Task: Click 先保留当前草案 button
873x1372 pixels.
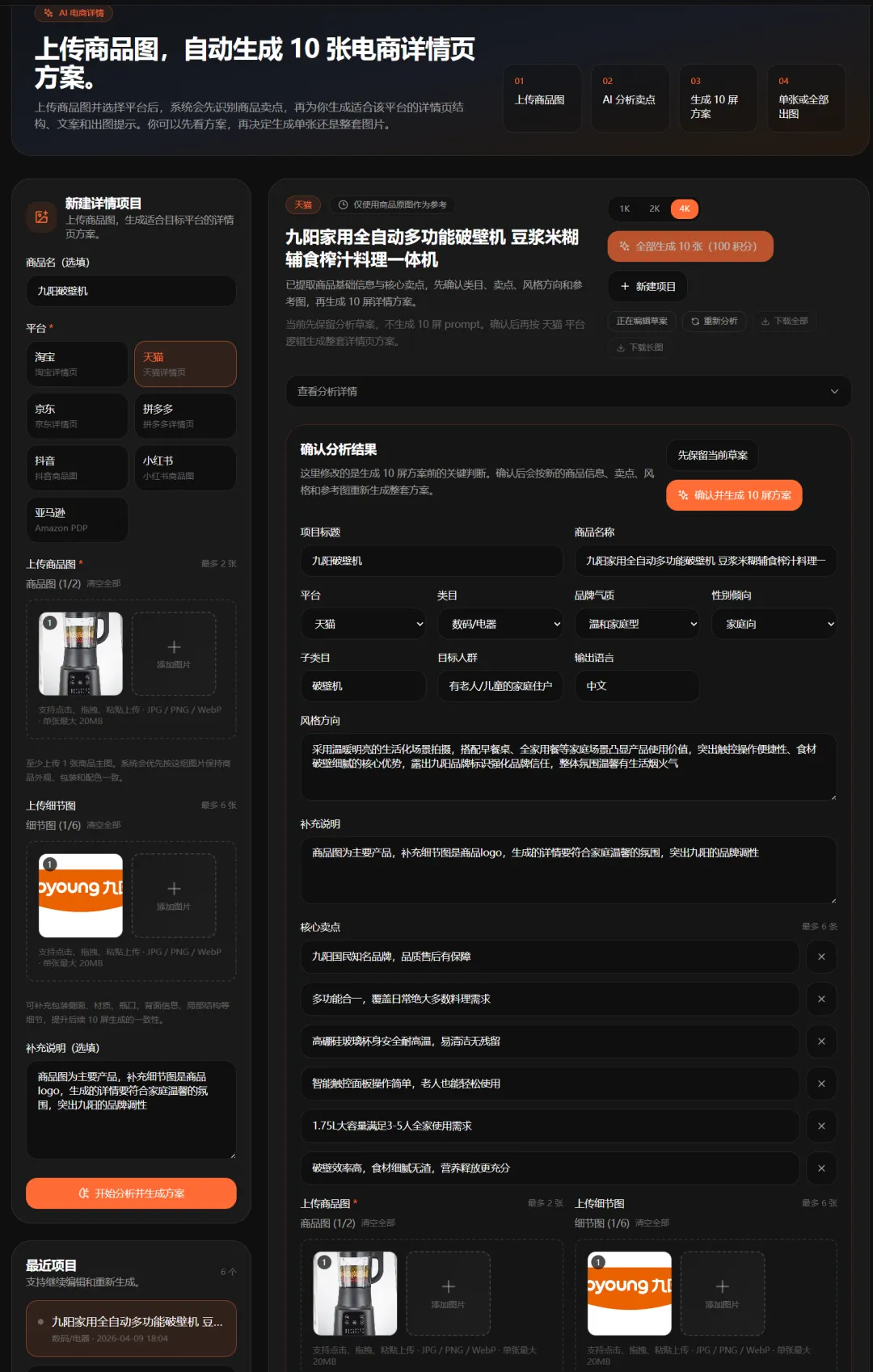Action: tap(712, 455)
